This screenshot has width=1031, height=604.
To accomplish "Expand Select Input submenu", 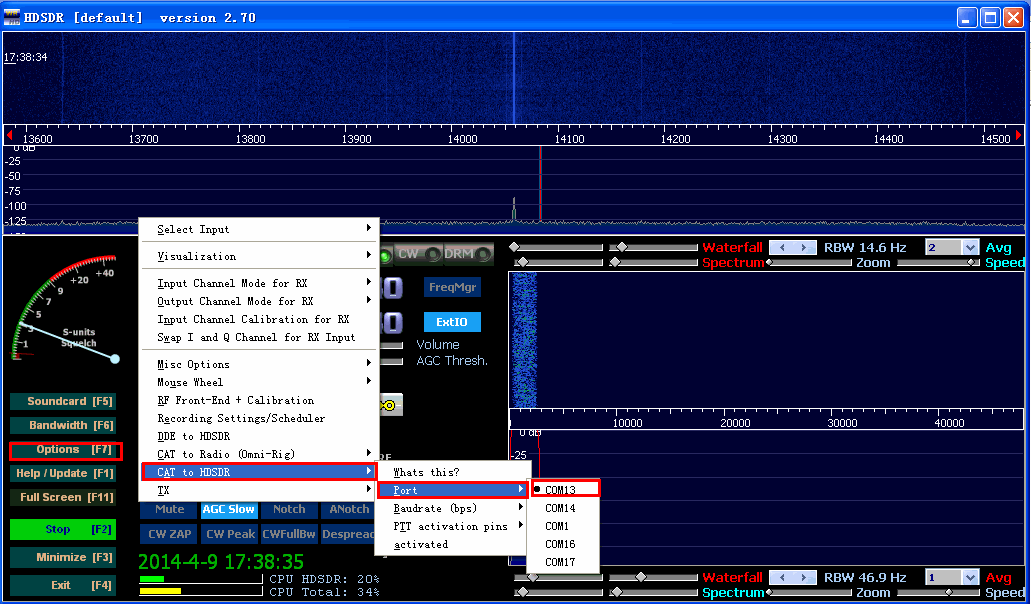I will pyautogui.click(x=259, y=229).
